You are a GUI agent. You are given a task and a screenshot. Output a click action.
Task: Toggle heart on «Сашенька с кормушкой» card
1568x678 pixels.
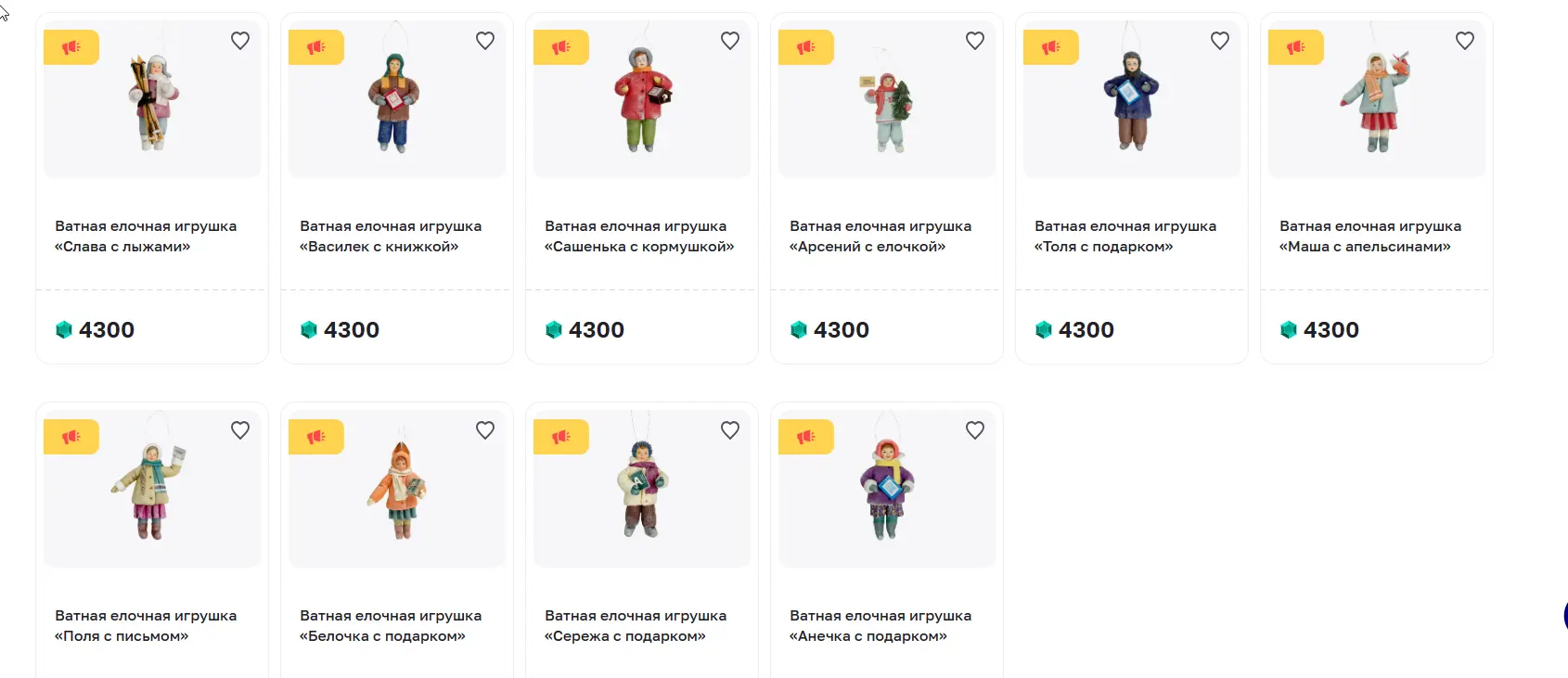click(730, 41)
